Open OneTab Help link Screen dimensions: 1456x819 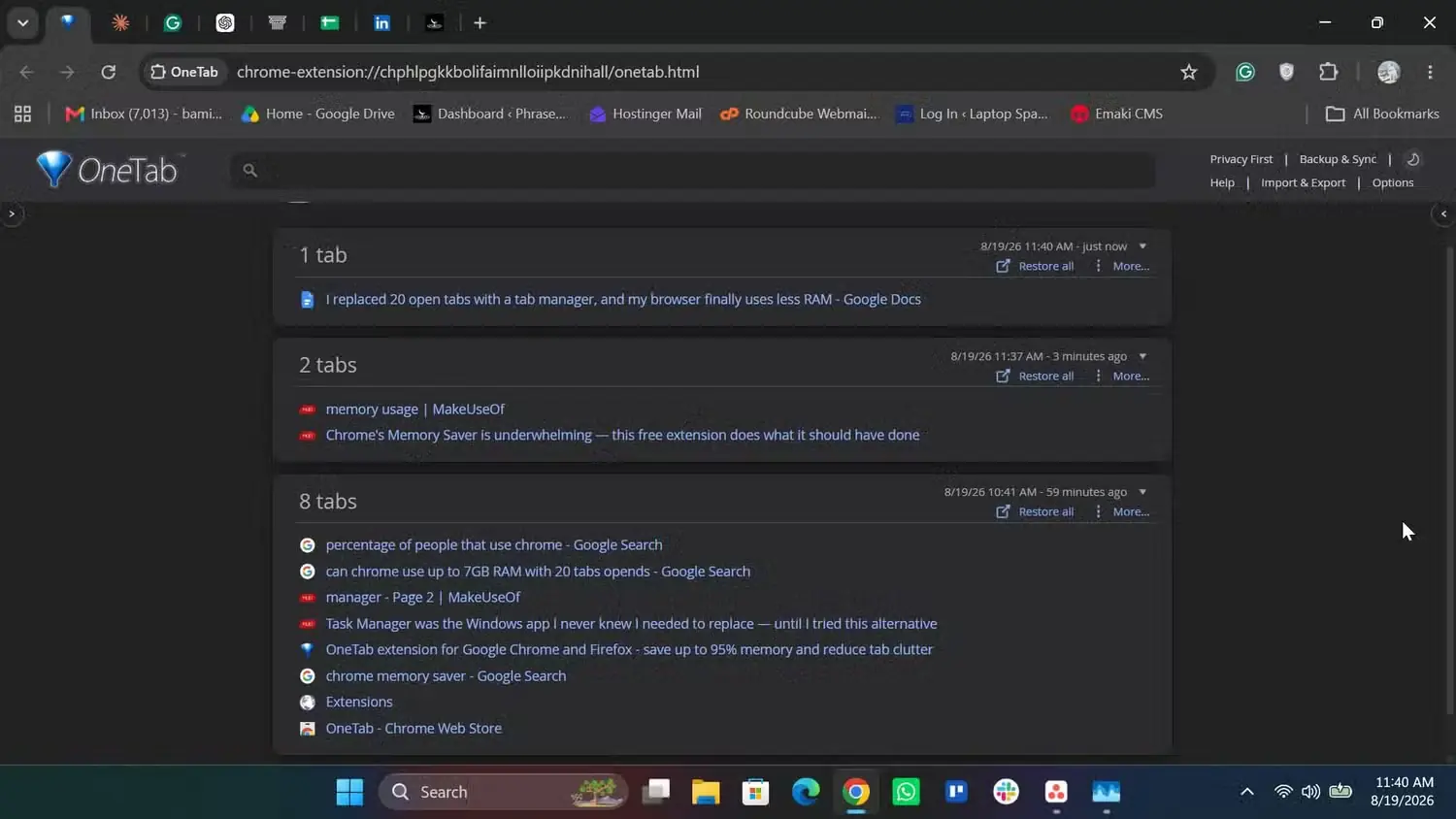coord(1222,182)
